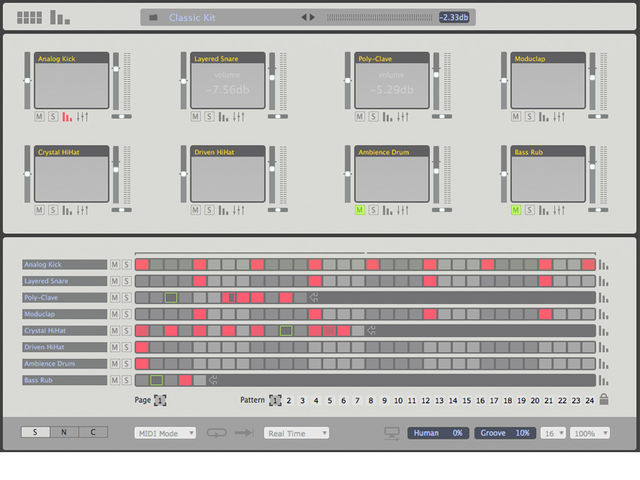
Task: Open the mixer bars view icon
Action: tap(60, 17)
